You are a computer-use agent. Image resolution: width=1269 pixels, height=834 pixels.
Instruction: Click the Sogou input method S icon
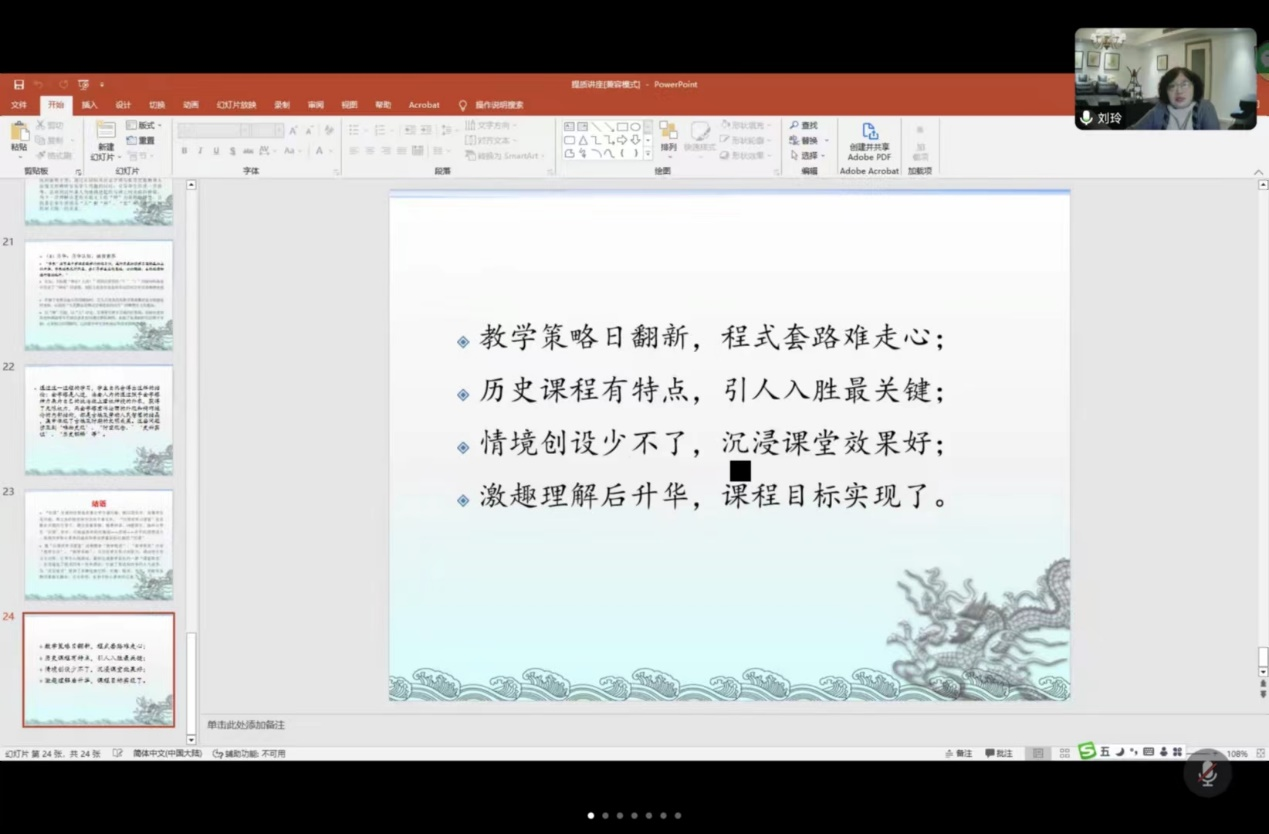[x=1087, y=751]
